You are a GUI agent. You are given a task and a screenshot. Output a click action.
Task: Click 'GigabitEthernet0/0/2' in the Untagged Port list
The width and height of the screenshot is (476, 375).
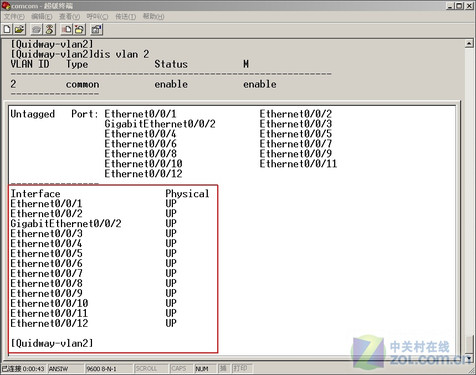tap(160, 124)
